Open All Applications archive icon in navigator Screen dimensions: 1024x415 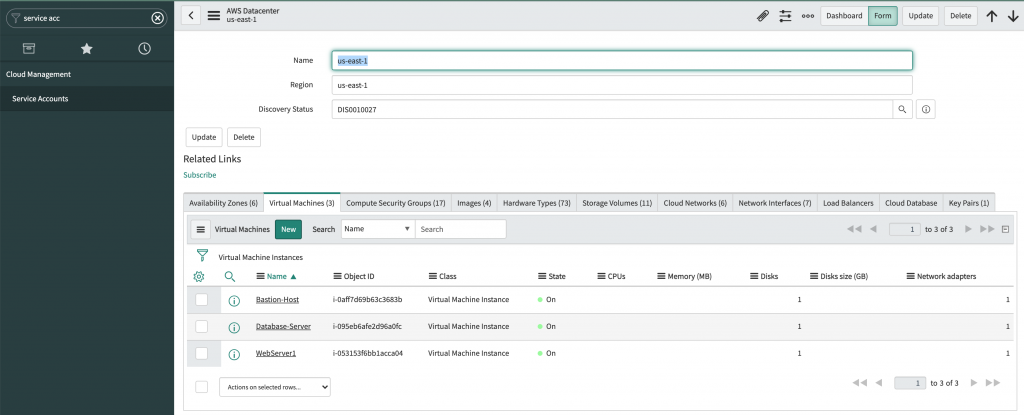(x=29, y=48)
